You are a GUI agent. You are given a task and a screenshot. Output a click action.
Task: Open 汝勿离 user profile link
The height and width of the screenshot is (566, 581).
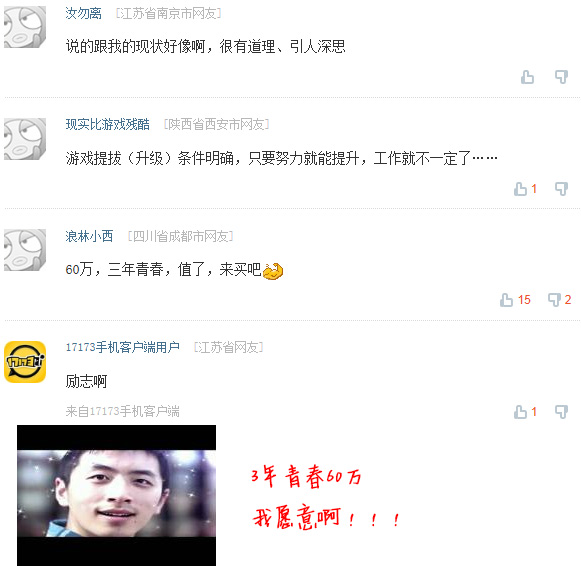pos(83,13)
